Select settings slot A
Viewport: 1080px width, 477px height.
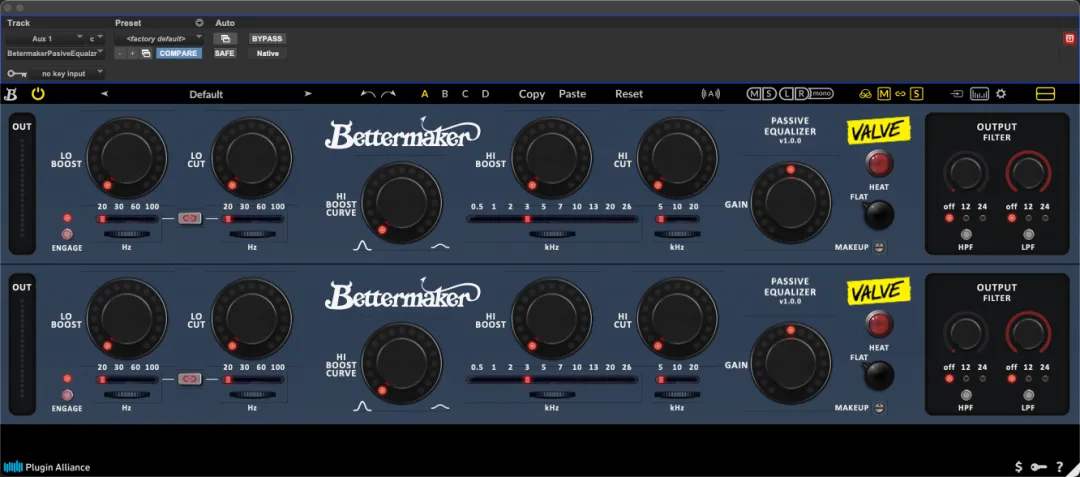tap(424, 94)
